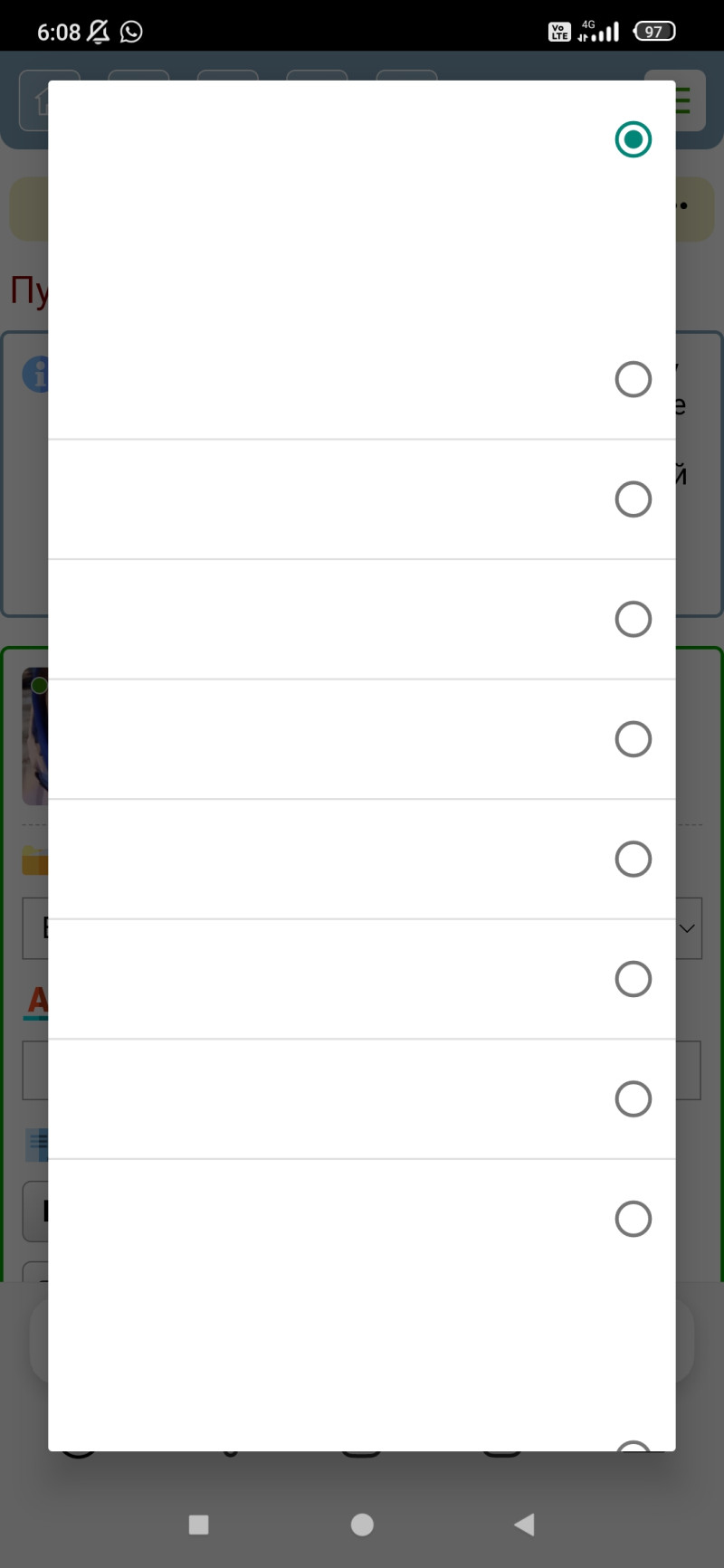The image size is (724, 1568).
Task: Expand the dropdown chevron behind the dialog
Action: pyautogui.click(x=688, y=928)
